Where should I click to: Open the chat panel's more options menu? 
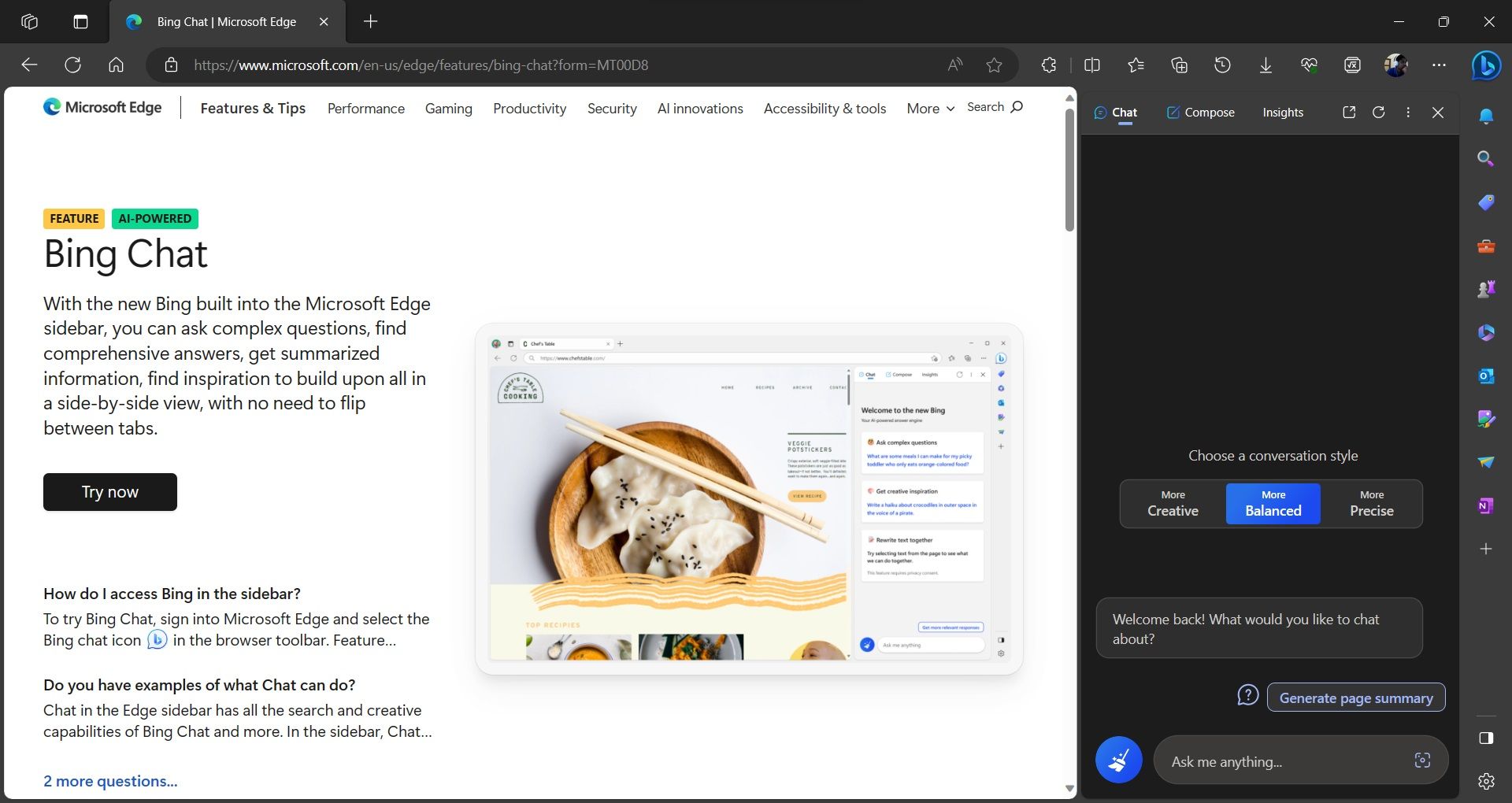1408,113
